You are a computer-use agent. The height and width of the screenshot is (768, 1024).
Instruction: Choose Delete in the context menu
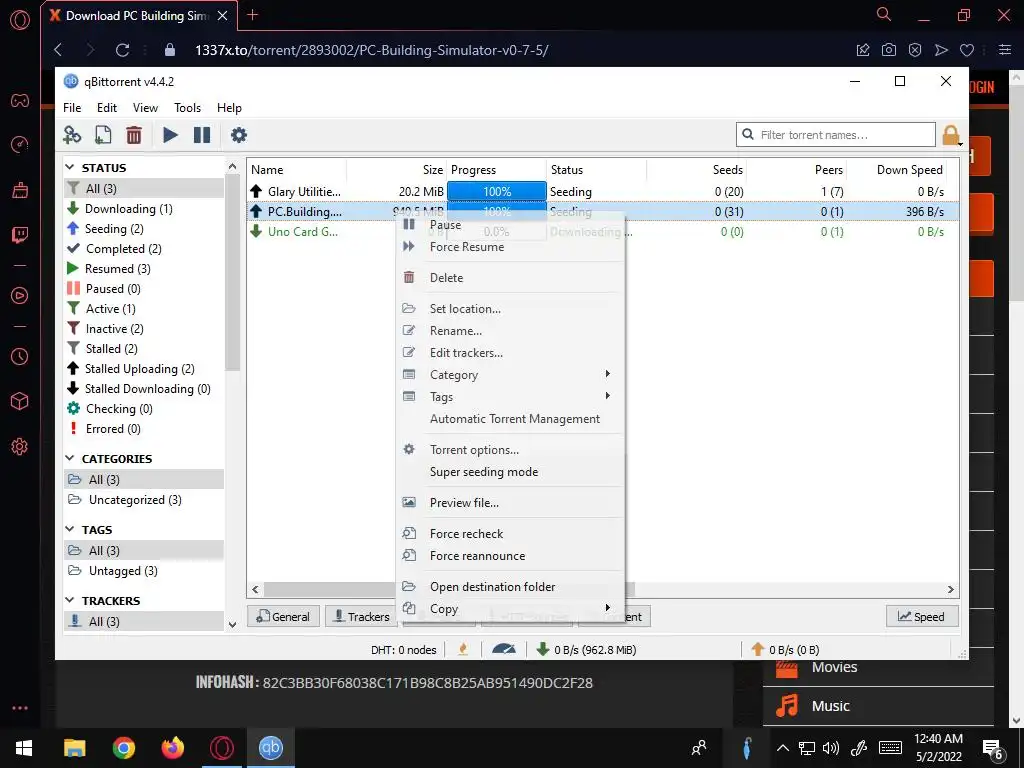pyautogui.click(x=509, y=278)
